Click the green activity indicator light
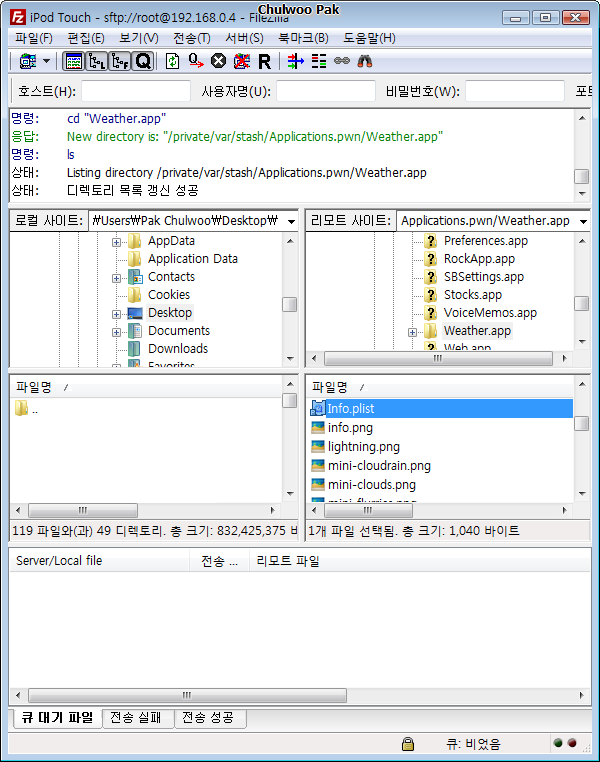Viewport: 600px width, 762px height. tap(558, 743)
